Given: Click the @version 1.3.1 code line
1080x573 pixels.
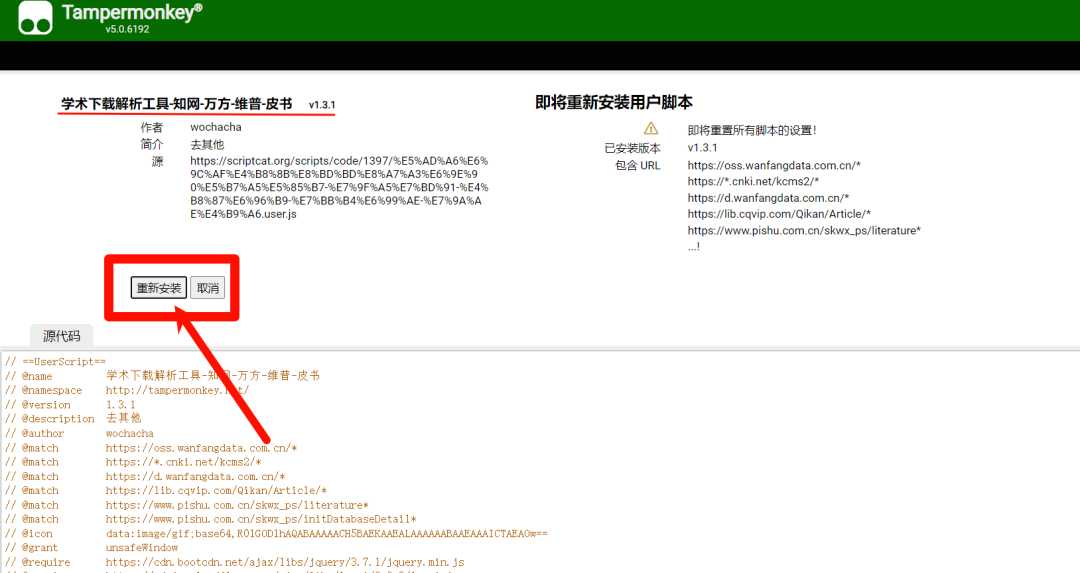Looking at the screenshot, I should (x=70, y=404).
